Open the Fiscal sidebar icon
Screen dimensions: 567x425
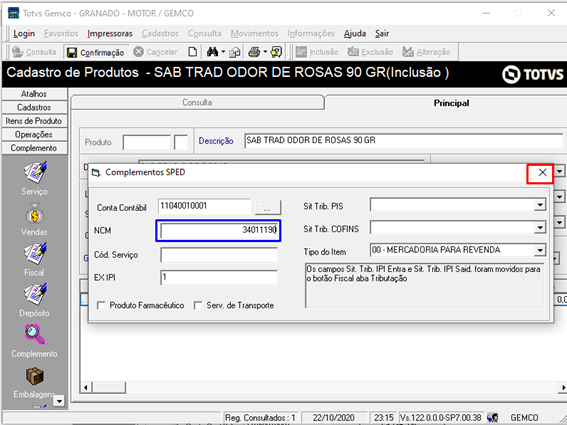click(x=35, y=254)
